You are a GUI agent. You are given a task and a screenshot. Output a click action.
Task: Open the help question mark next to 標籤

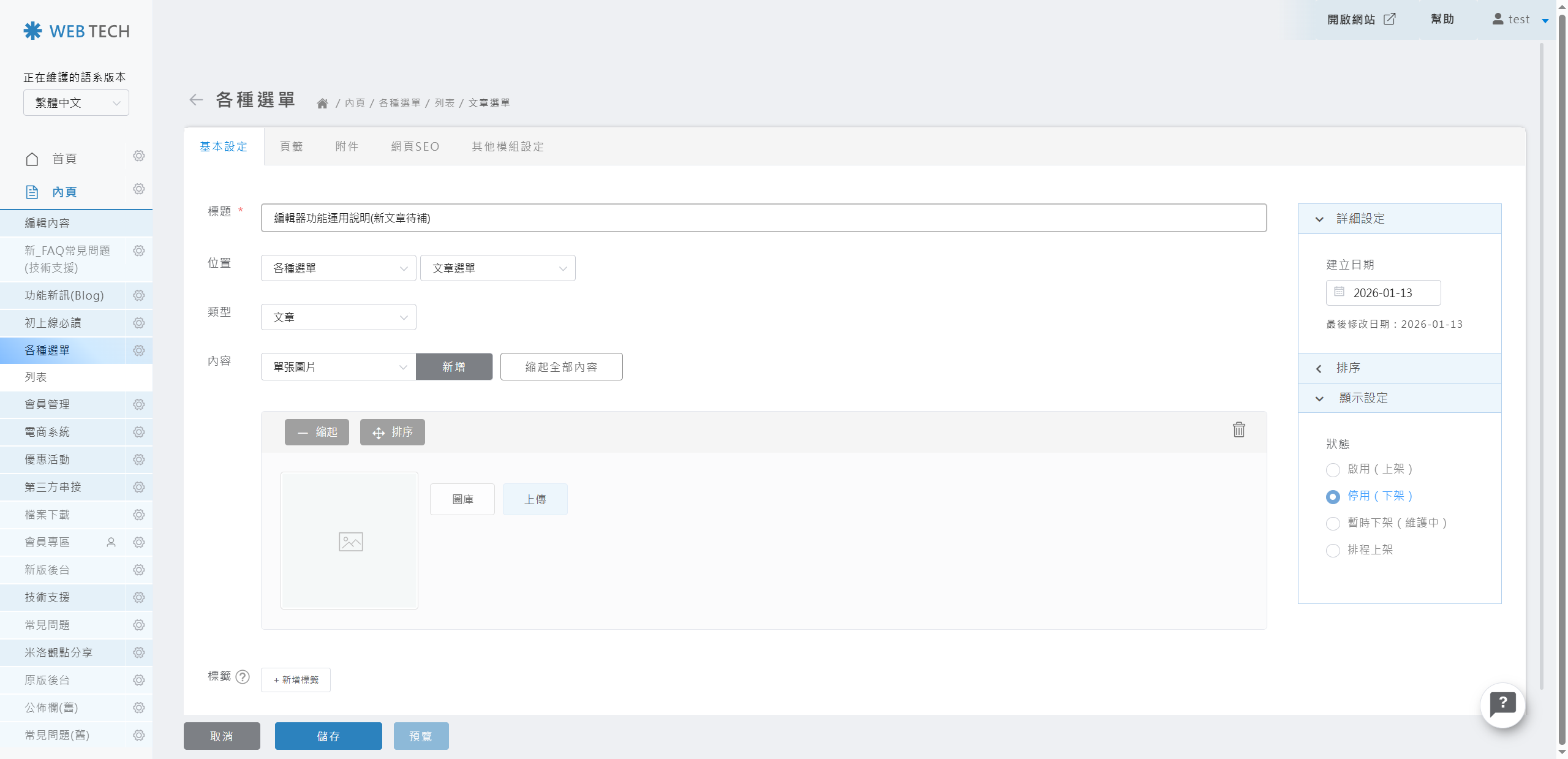[243, 677]
